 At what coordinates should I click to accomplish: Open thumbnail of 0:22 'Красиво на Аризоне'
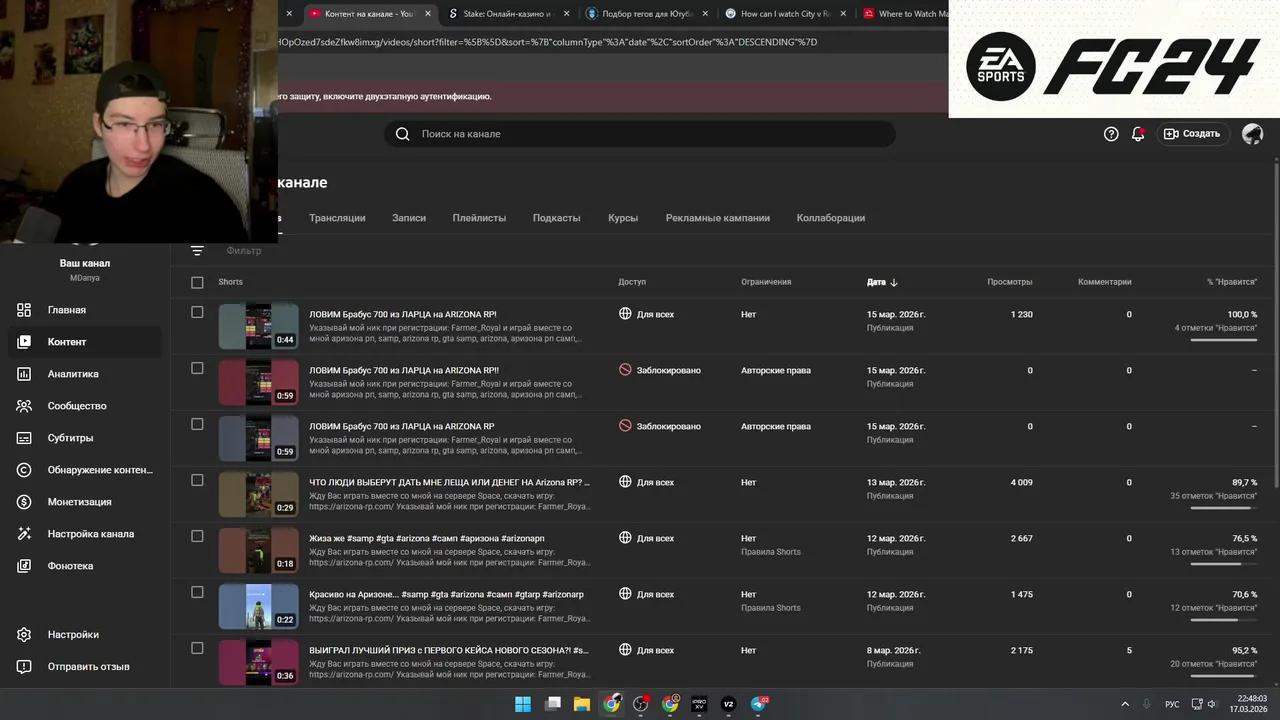click(x=259, y=606)
